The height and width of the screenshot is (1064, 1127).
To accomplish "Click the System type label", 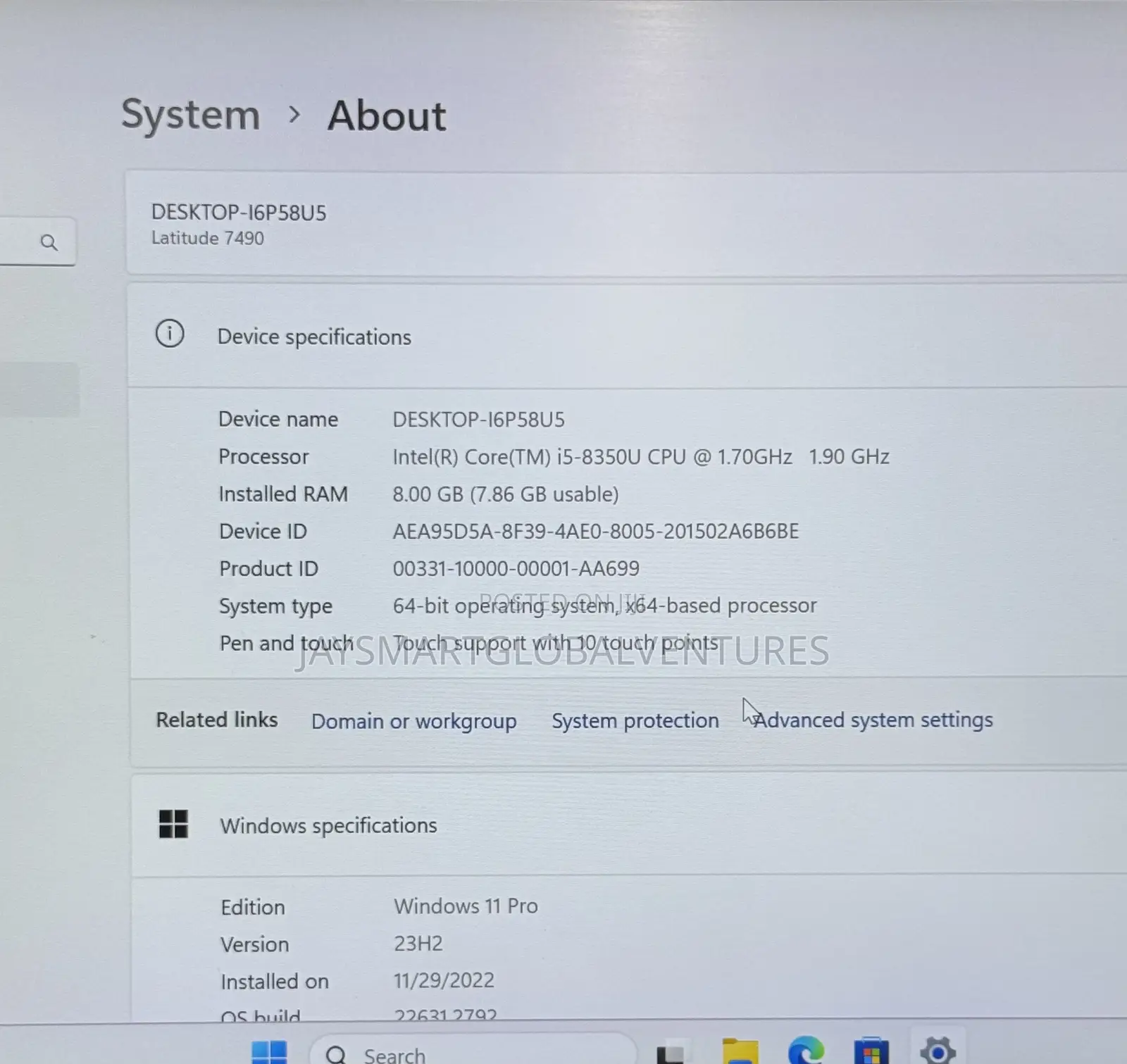I will [275, 606].
